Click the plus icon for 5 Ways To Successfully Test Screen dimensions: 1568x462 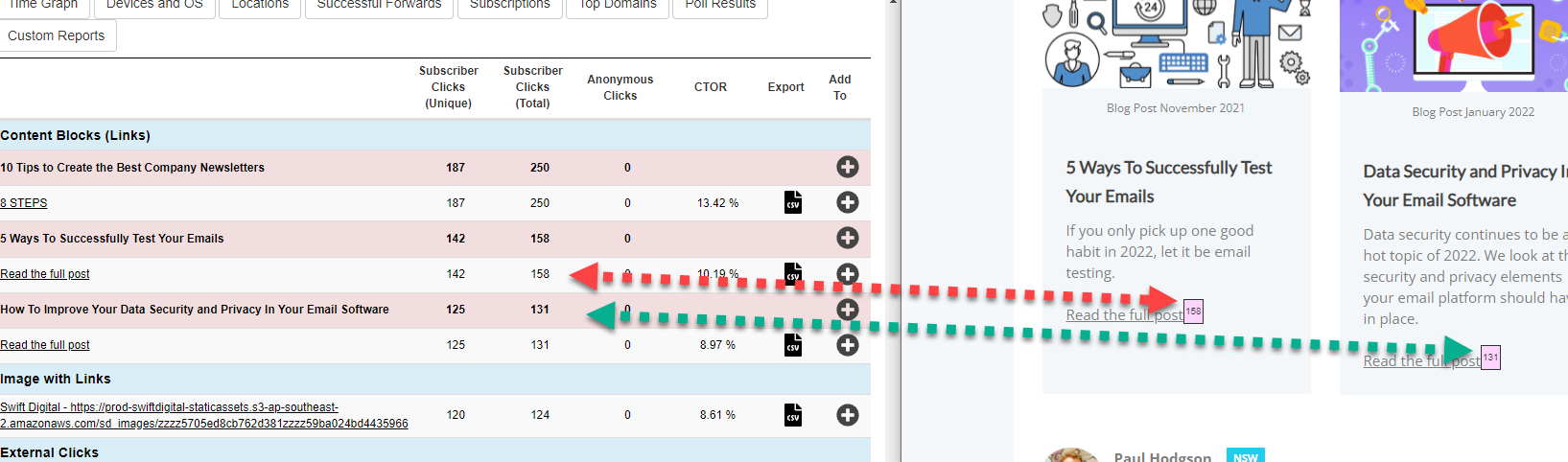pyautogui.click(x=847, y=238)
